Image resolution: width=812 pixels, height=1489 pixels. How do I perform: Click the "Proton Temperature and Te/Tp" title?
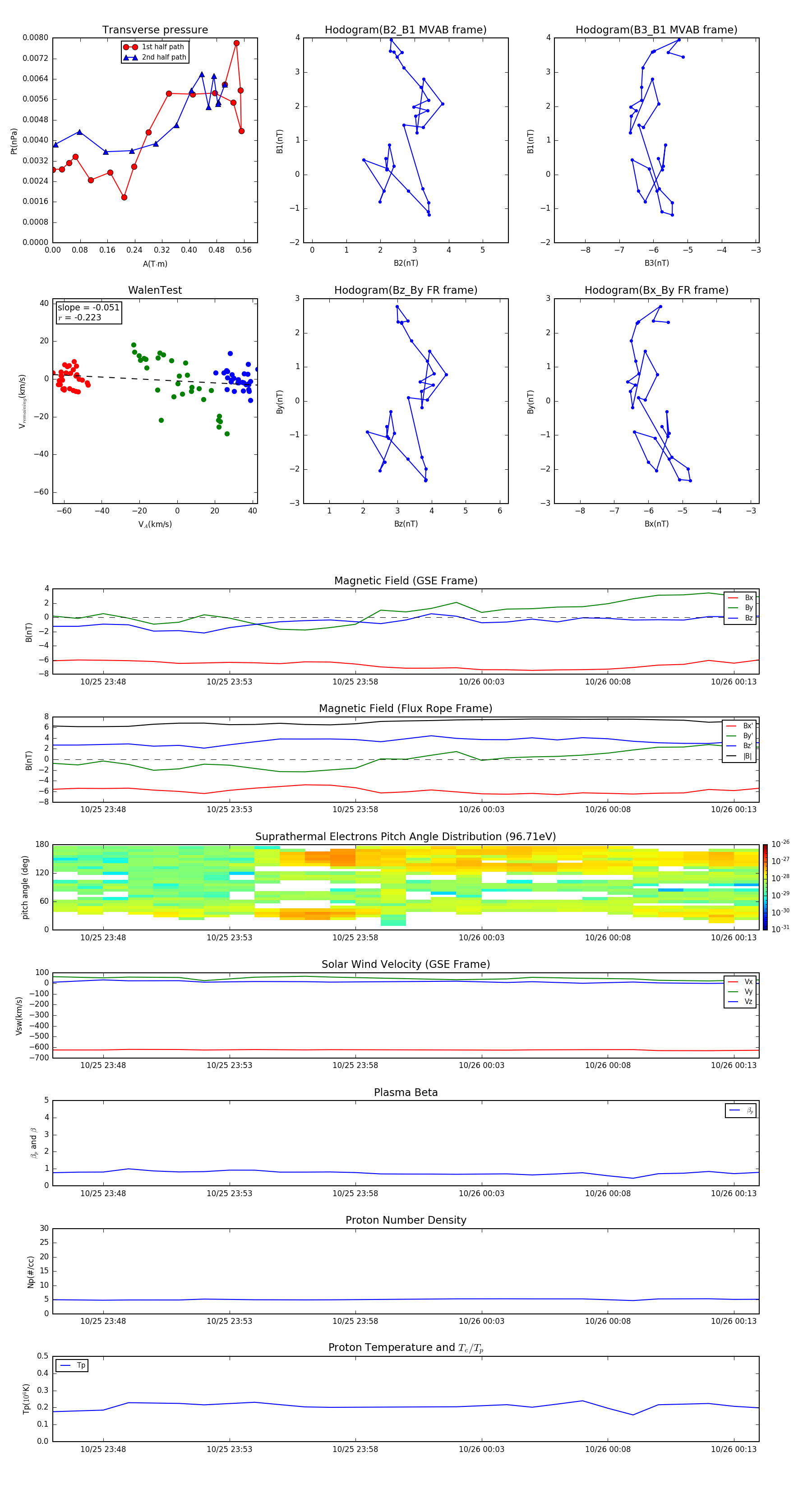pos(406,1348)
